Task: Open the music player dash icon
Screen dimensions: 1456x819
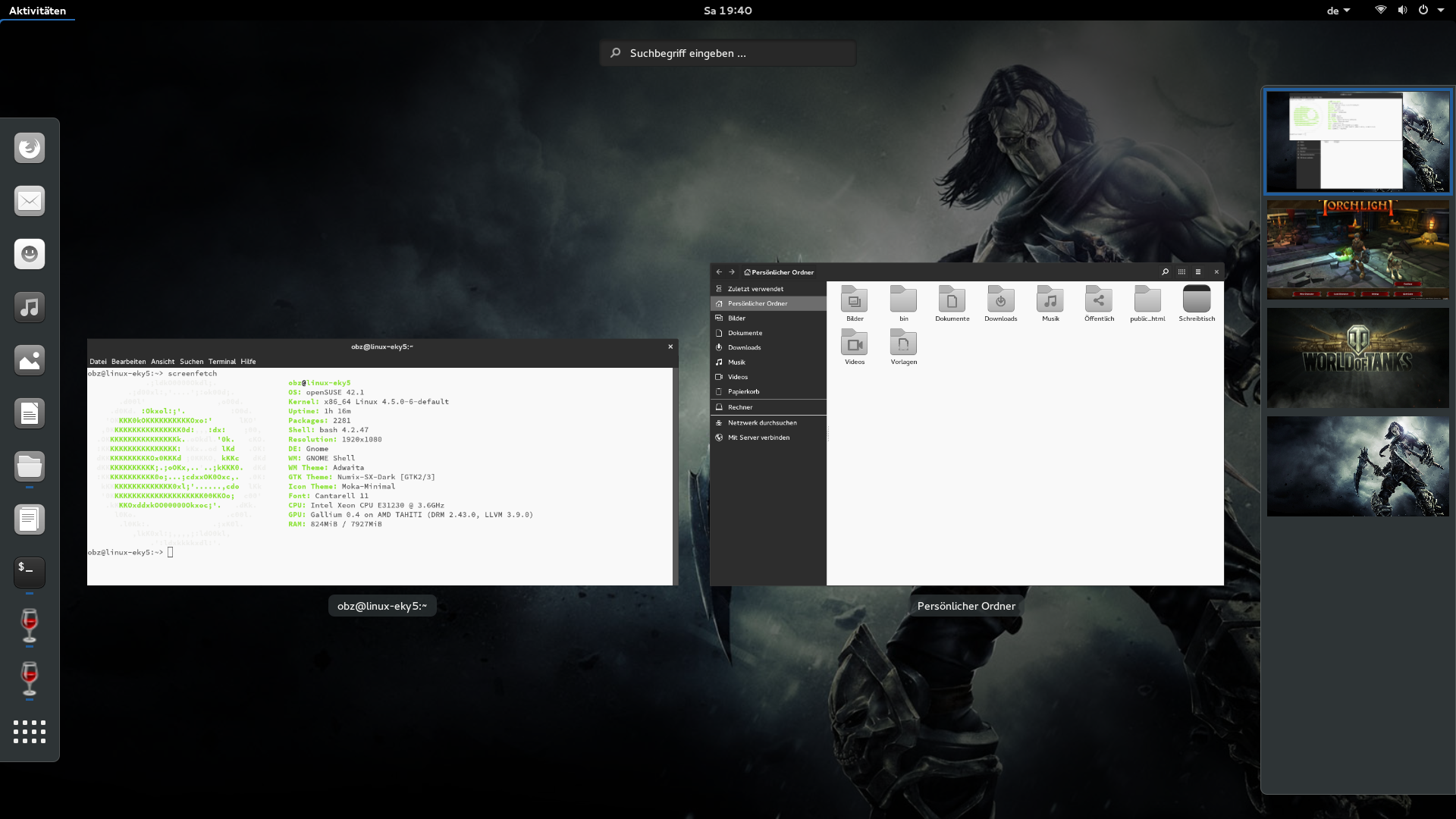Action: tap(30, 307)
